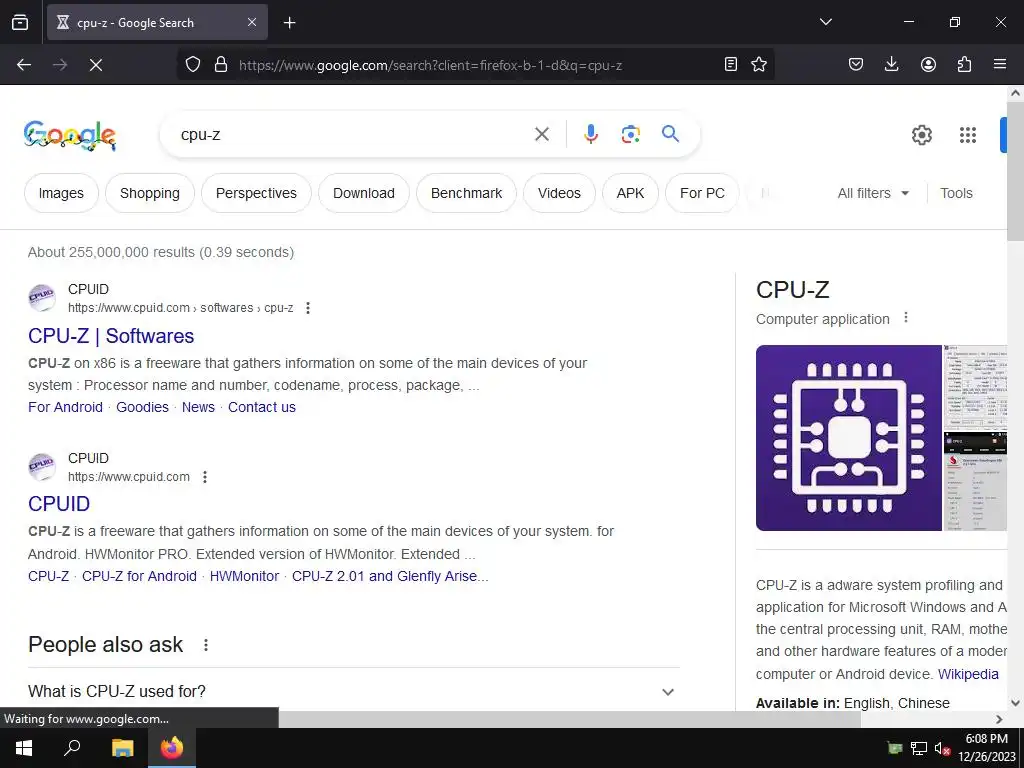Open the For Android sitelink
The image size is (1024, 768).
point(65,407)
